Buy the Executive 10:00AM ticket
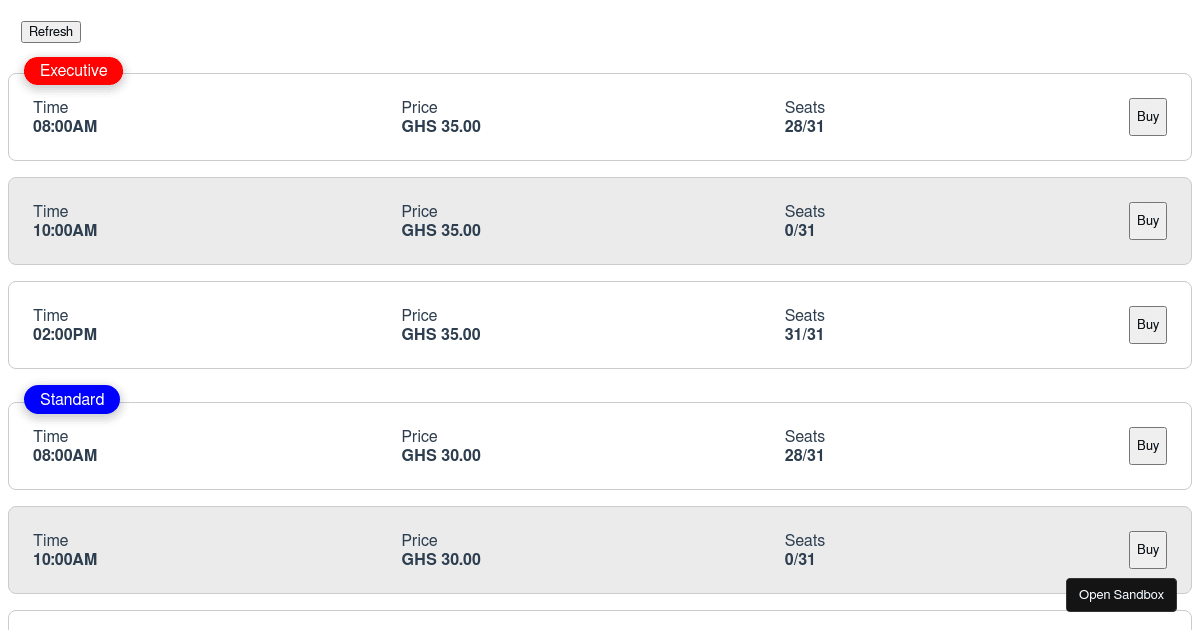The height and width of the screenshot is (630, 1200). point(1147,221)
